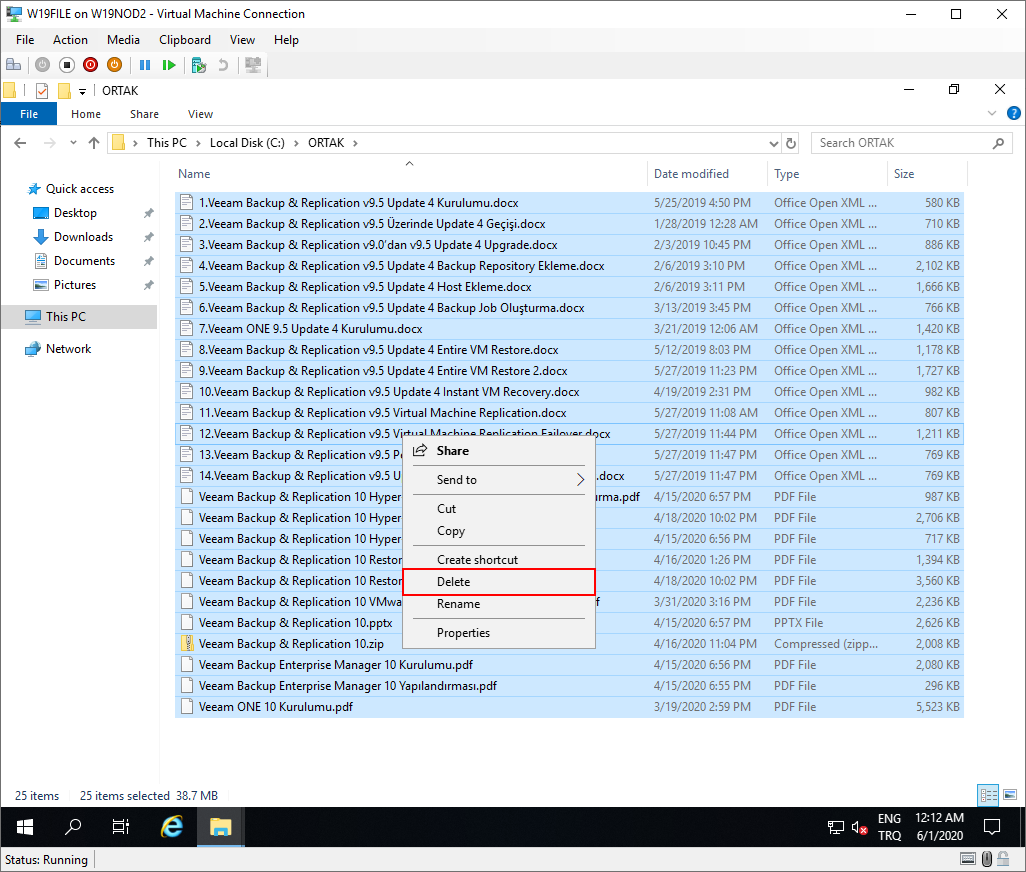Select Downloads in Quick access

[x=83, y=237]
